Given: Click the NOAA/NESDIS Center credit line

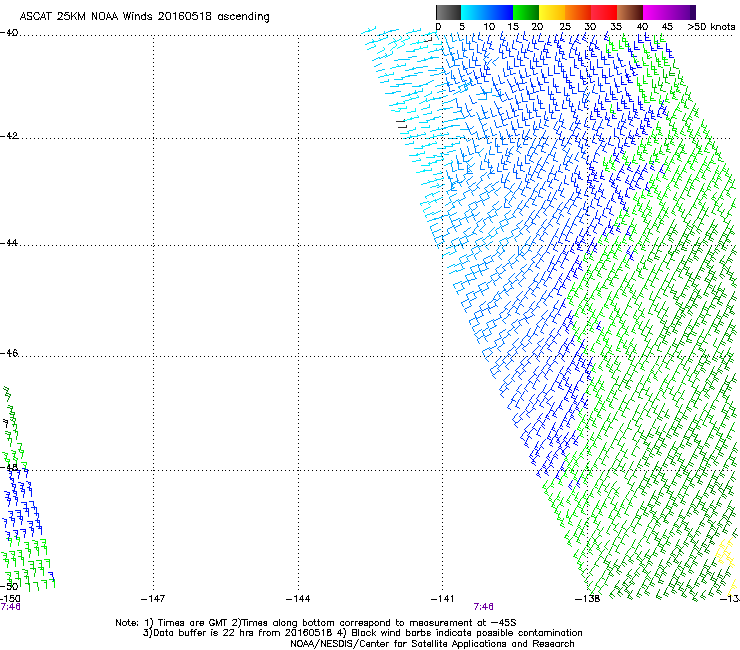Looking at the screenshot, I should 432,644.
